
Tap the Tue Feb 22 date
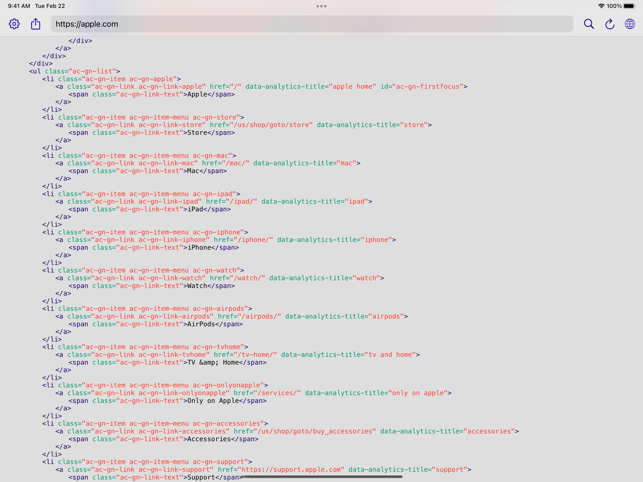[x=50, y=6]
